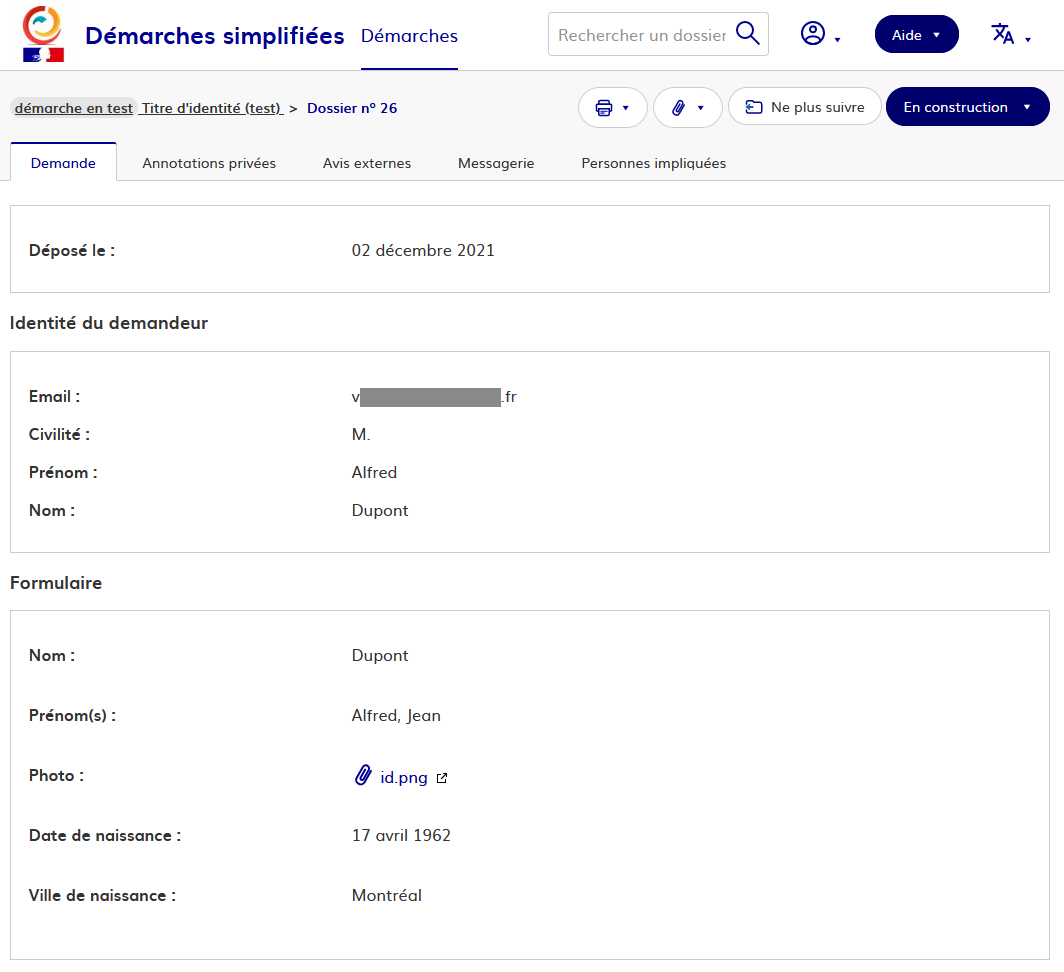Click the external link icon beside id.png

click(x=442, y=778)
